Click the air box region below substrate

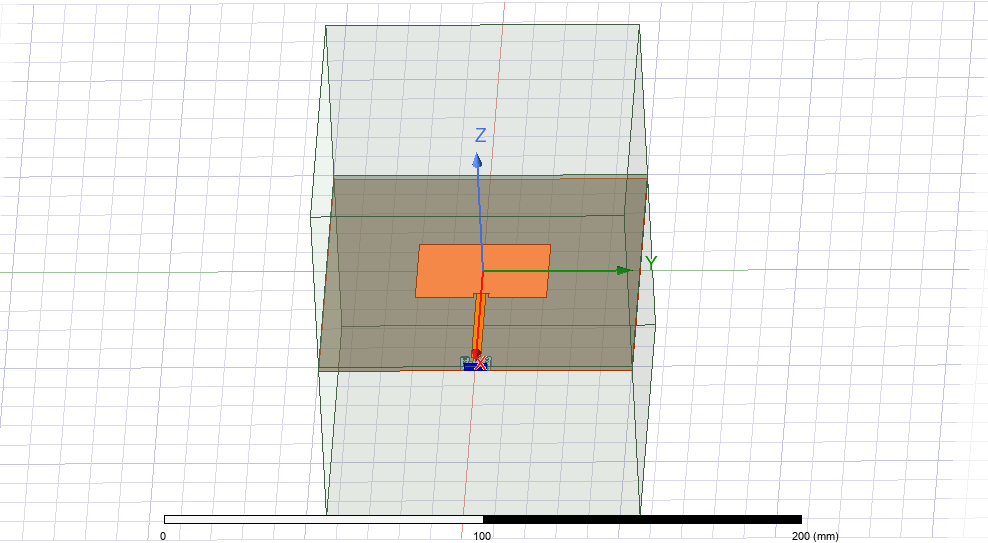pos(480,440)
